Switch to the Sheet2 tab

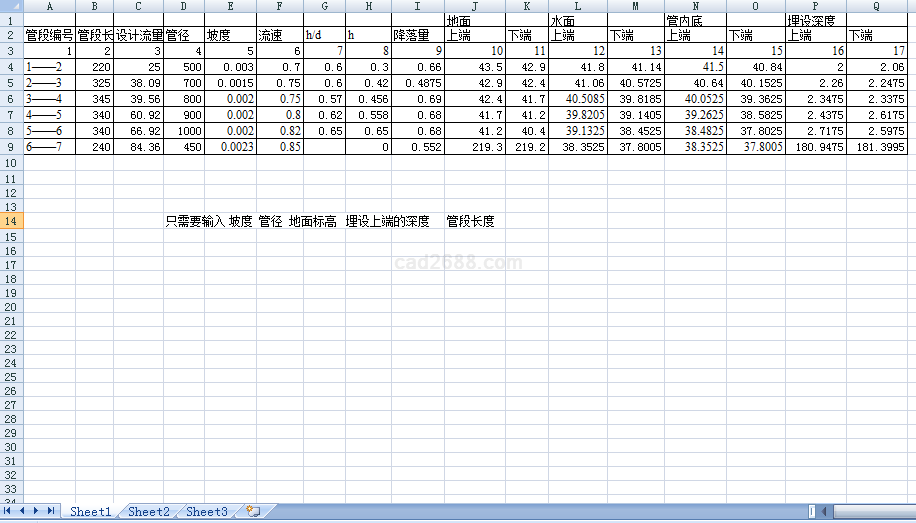tap(148, 511)
